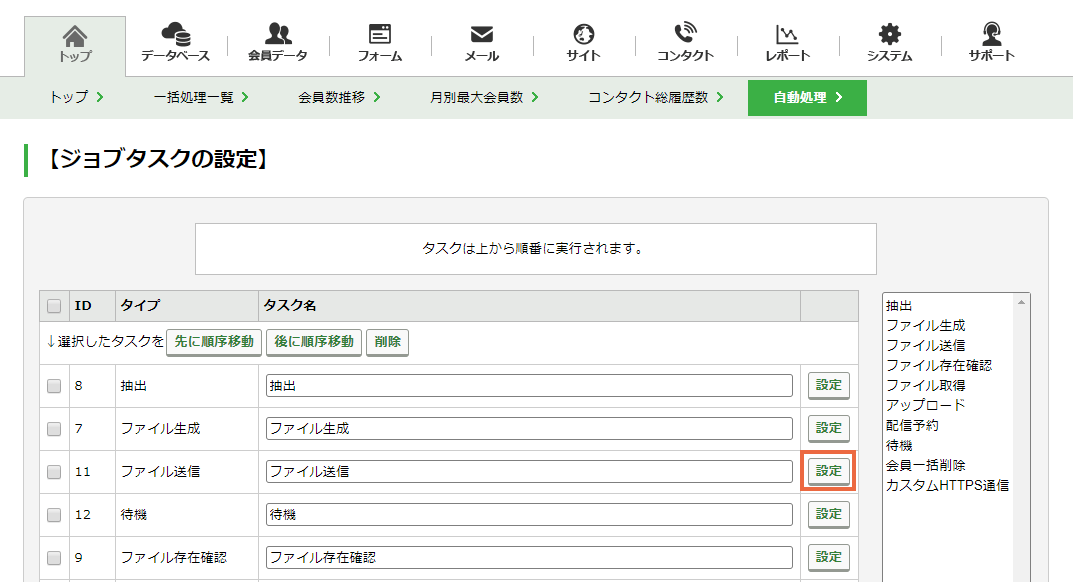Screen dimensions: 1073x582
Task: Open 会員数推移 submenu
Action: (x=339, y=97)
